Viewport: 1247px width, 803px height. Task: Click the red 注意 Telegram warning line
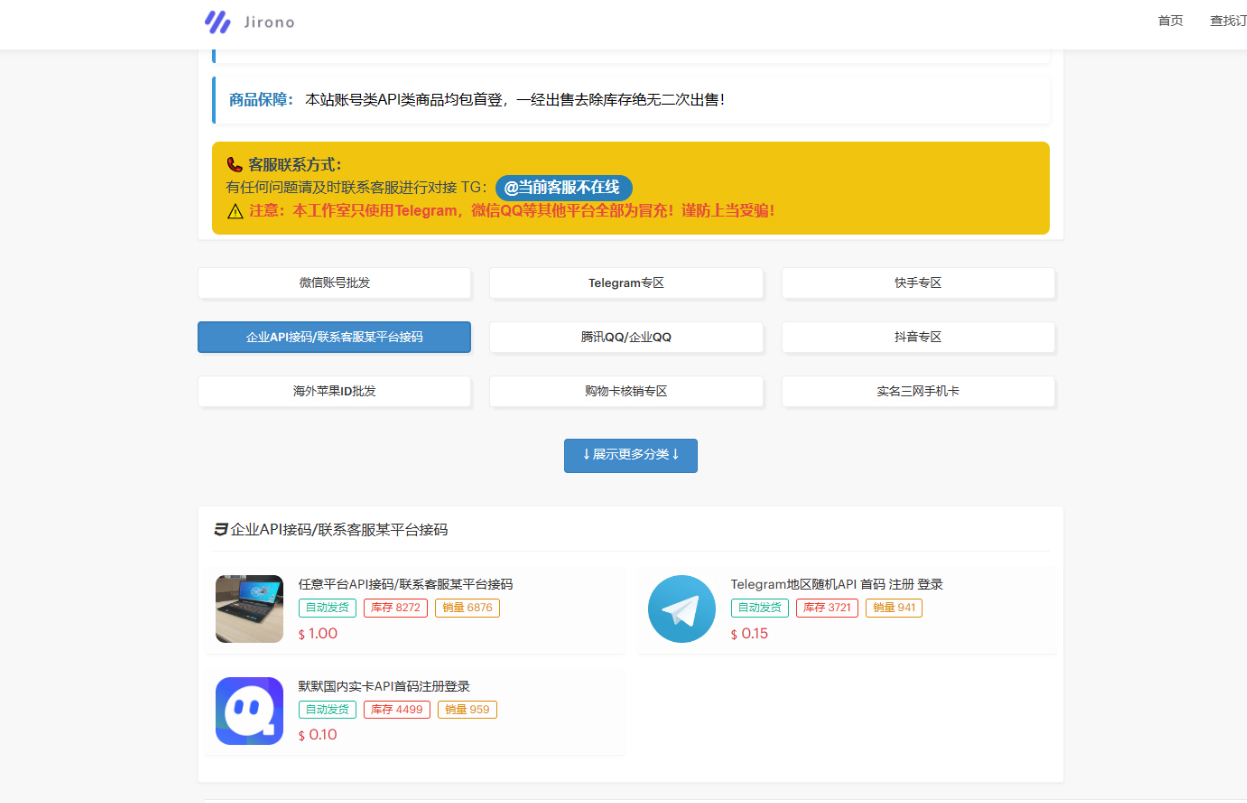[512, 211]
